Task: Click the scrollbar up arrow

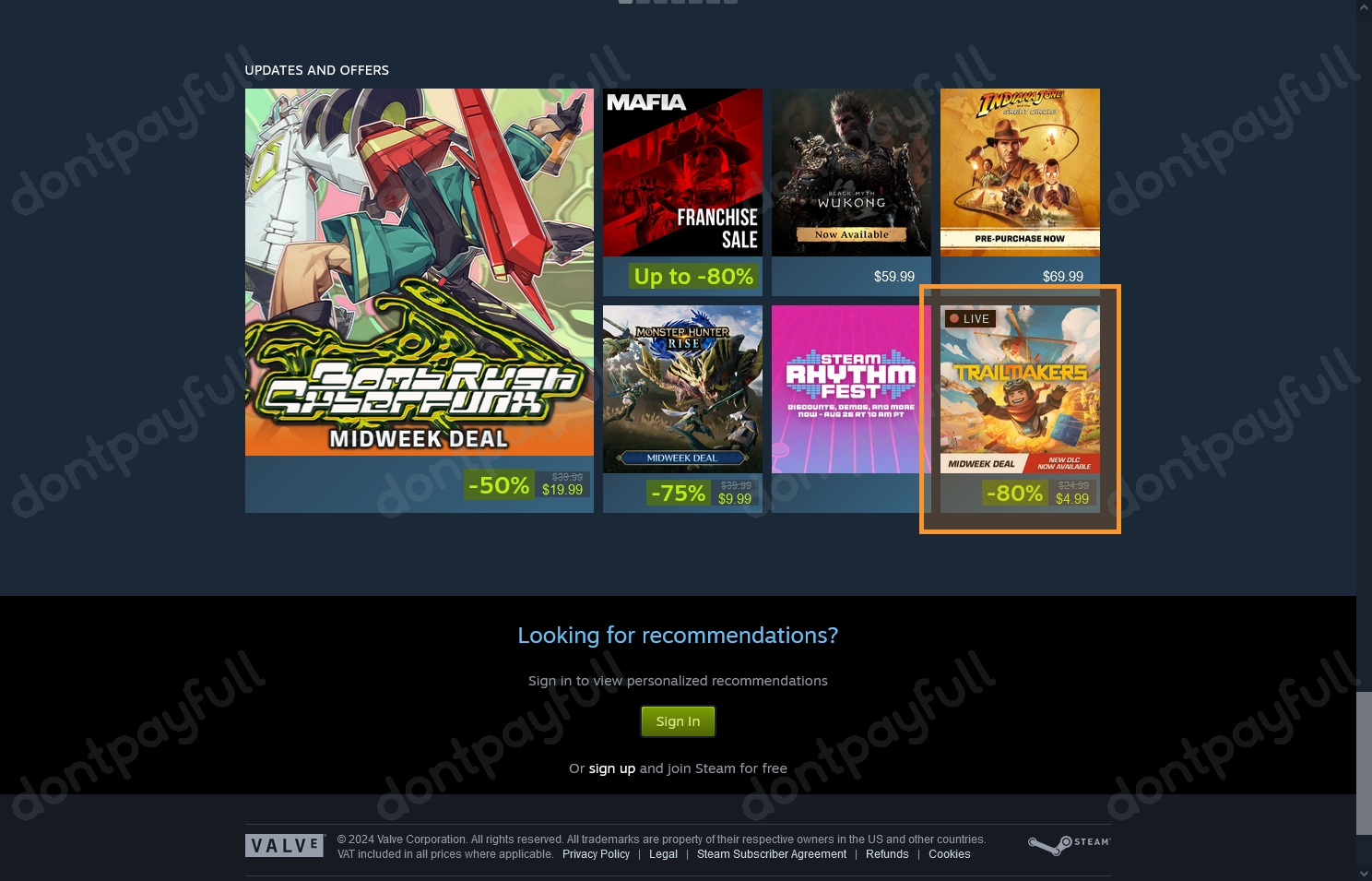Action: [1364, 6]
